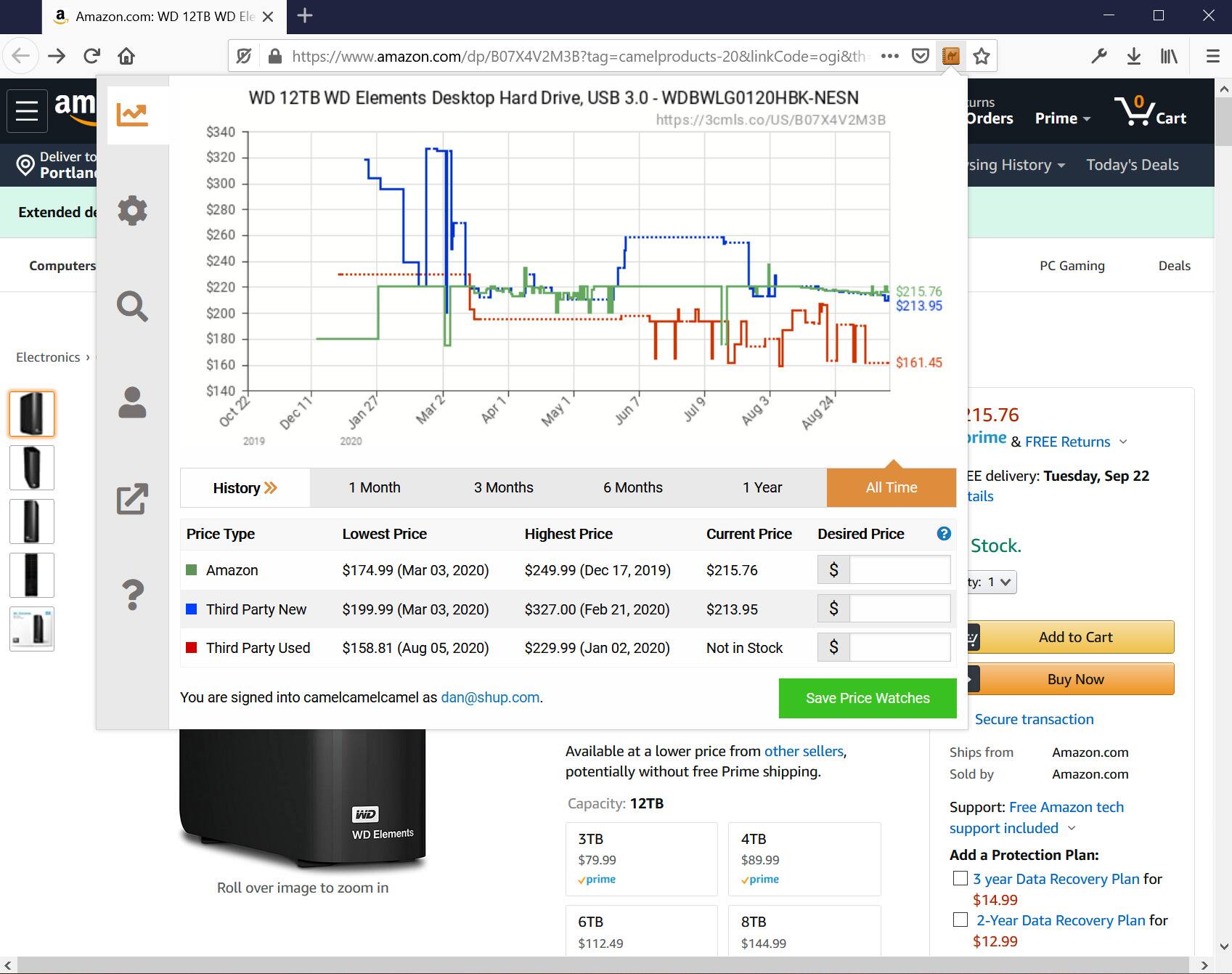Click the Amazon desired price input field
The width and height of the screenshot is (1232, 974).
tap(899, 570)
